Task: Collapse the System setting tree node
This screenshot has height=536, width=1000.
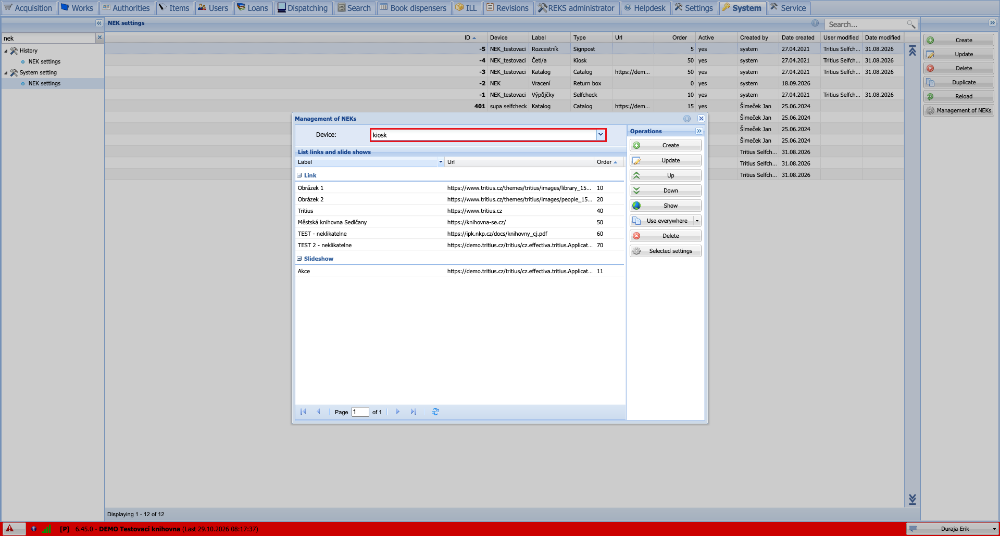Action: 5,73
